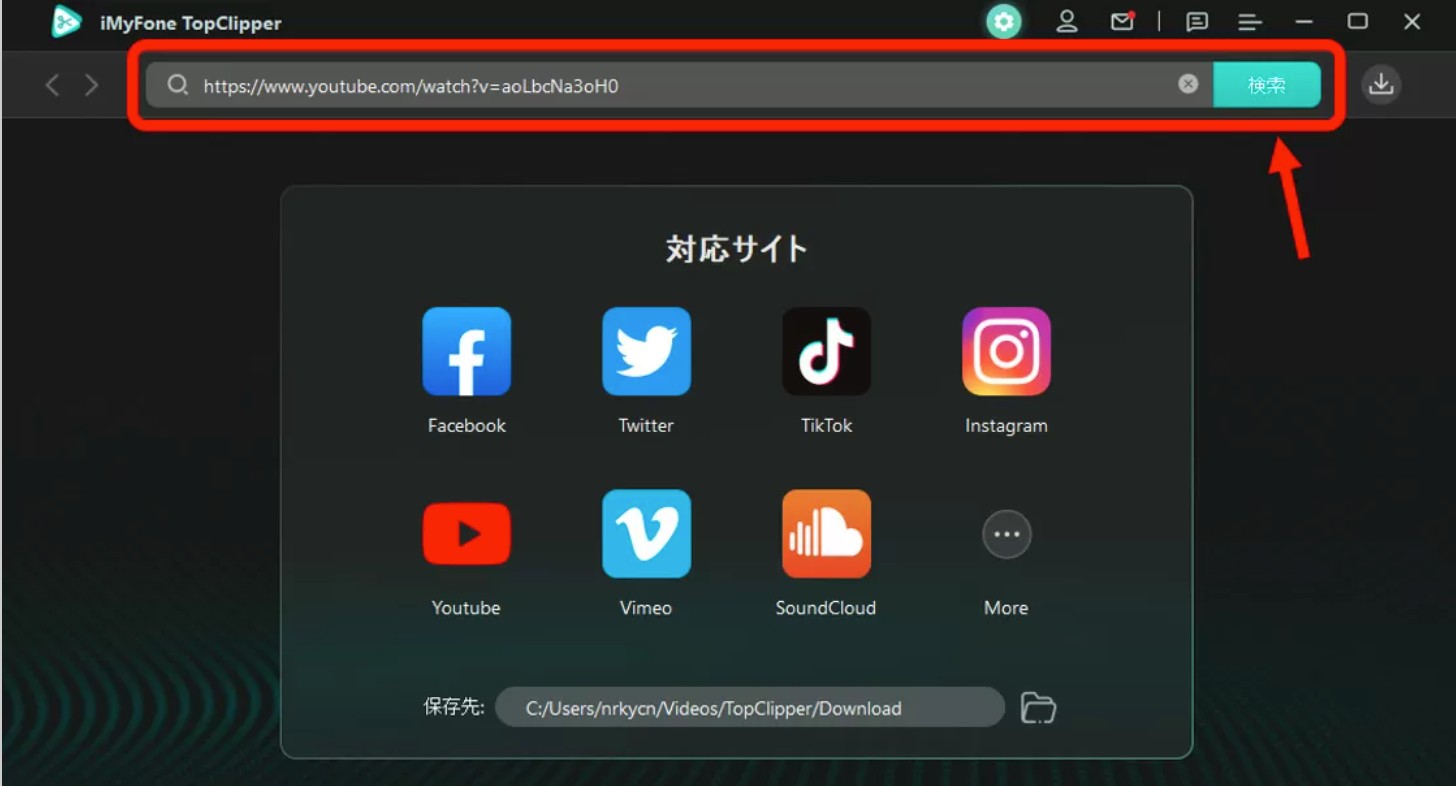
Task: Open the feedback chat icon
Action: pyautogui.click(x=1196, y=22)
